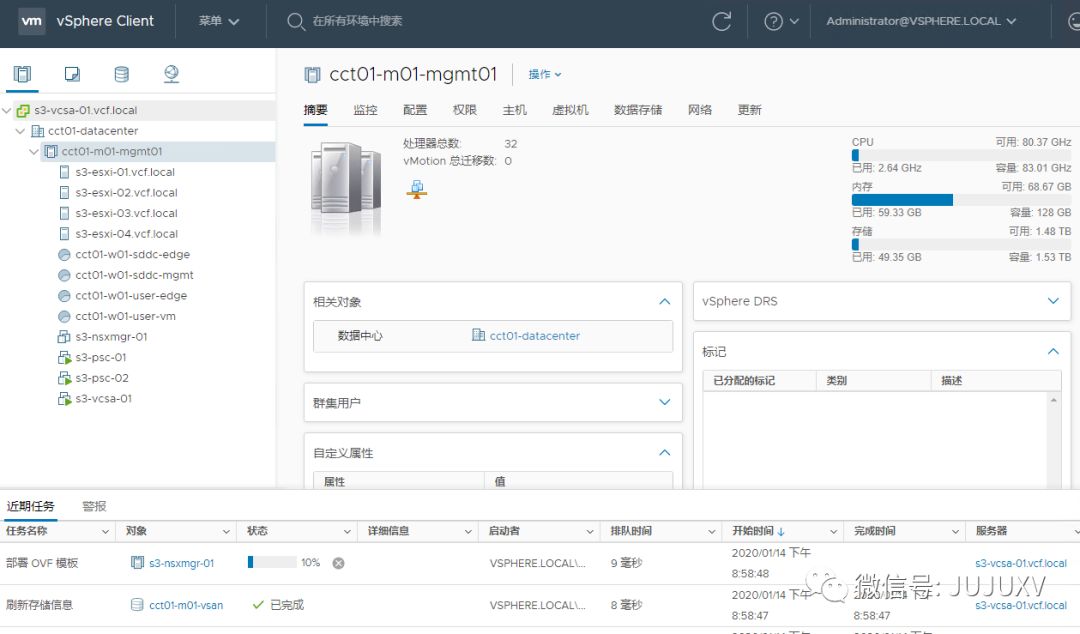Switch to the 数据存储 tab
Viewport: 1080px width, 634px height.
coord(638,110)
